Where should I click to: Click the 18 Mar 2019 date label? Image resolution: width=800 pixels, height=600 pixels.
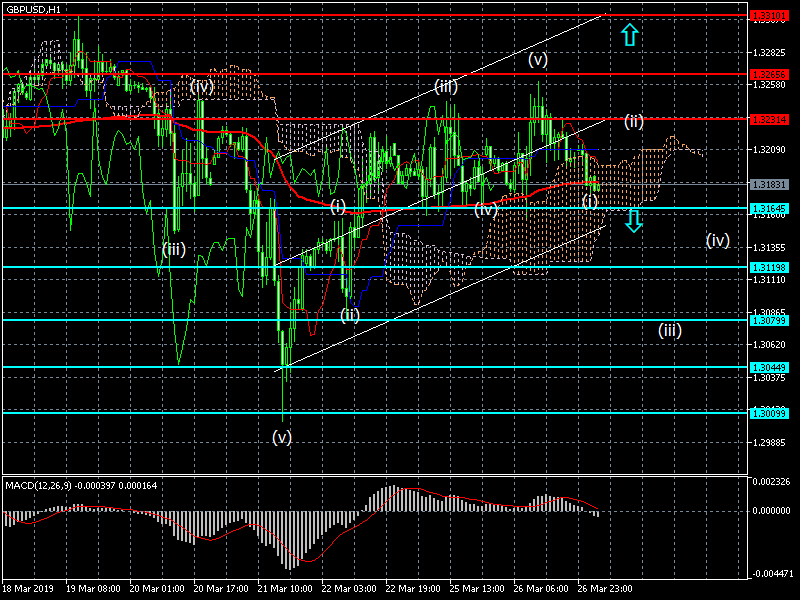[x=28, y=589]
